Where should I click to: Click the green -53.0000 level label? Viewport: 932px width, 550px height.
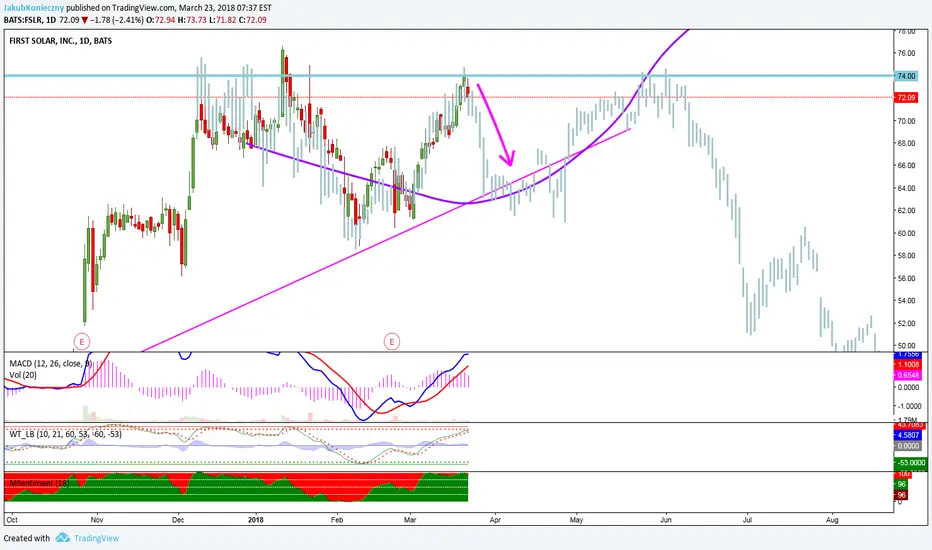point(910,463)
